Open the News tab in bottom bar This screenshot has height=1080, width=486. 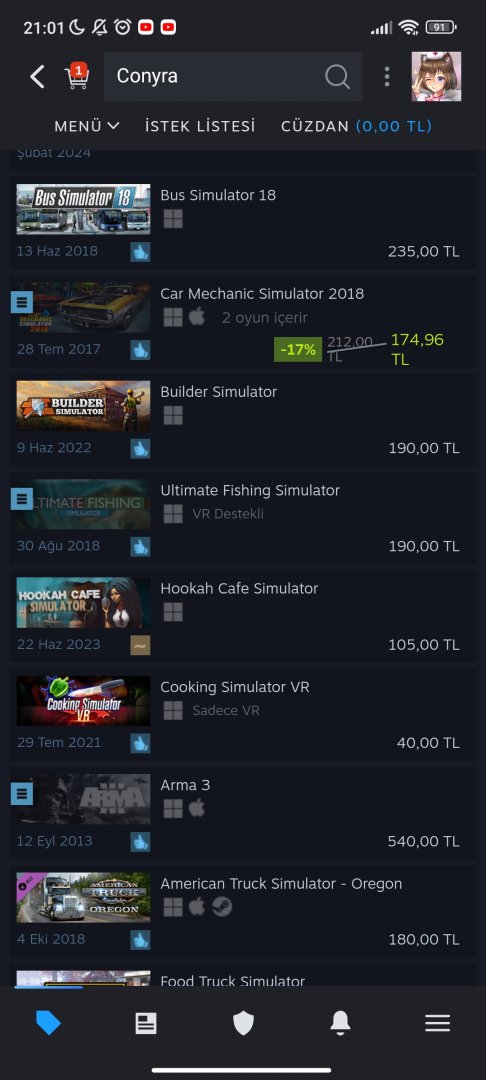(x=146, y=1023)
